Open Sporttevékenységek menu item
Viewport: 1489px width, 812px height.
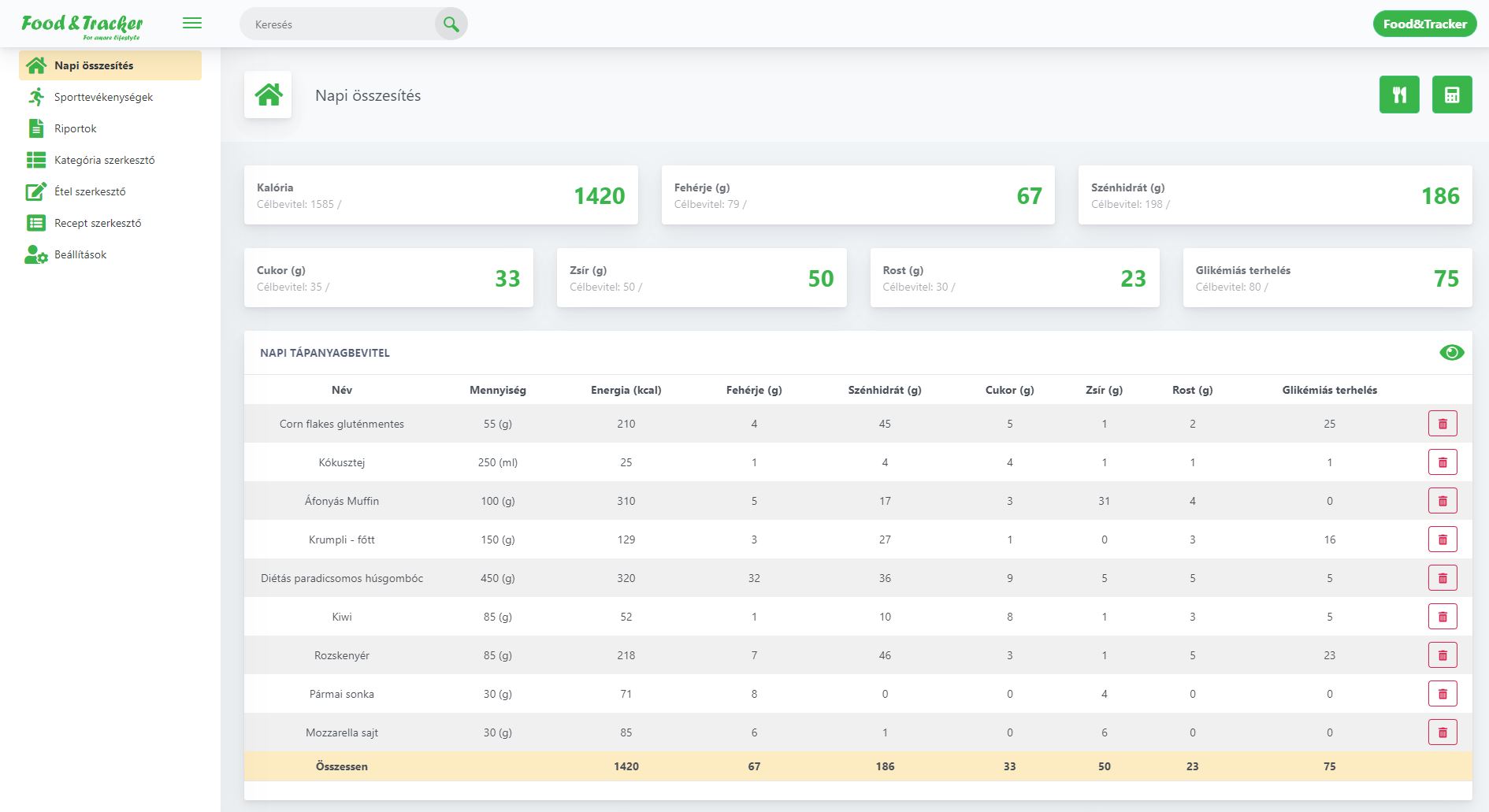click(110, 97)
